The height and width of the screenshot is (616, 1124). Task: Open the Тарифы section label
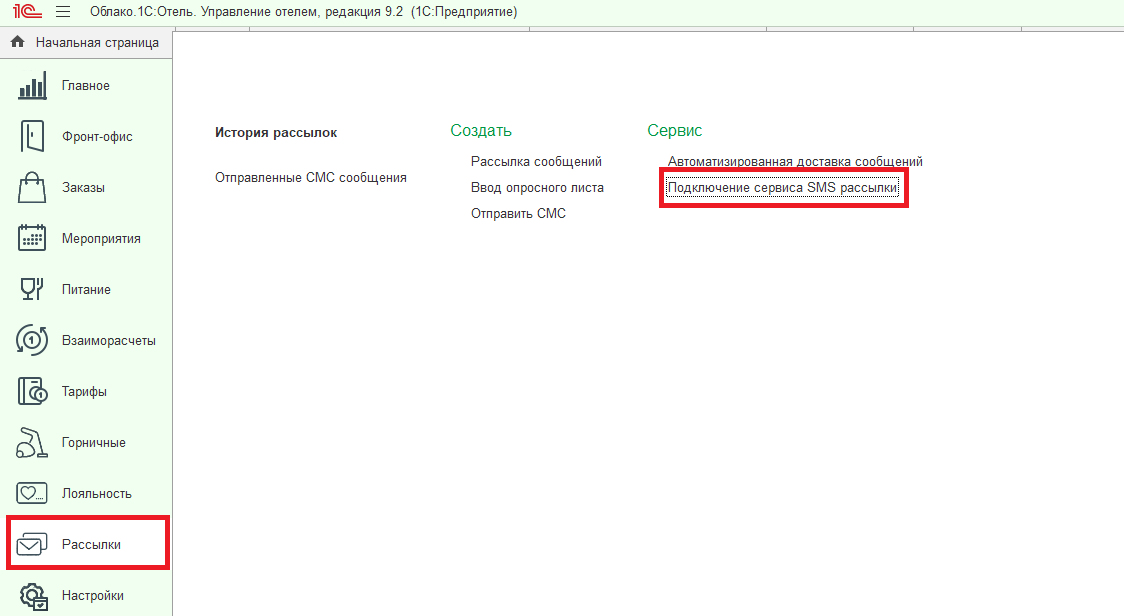pyautogui.click(x=84, y=391)
